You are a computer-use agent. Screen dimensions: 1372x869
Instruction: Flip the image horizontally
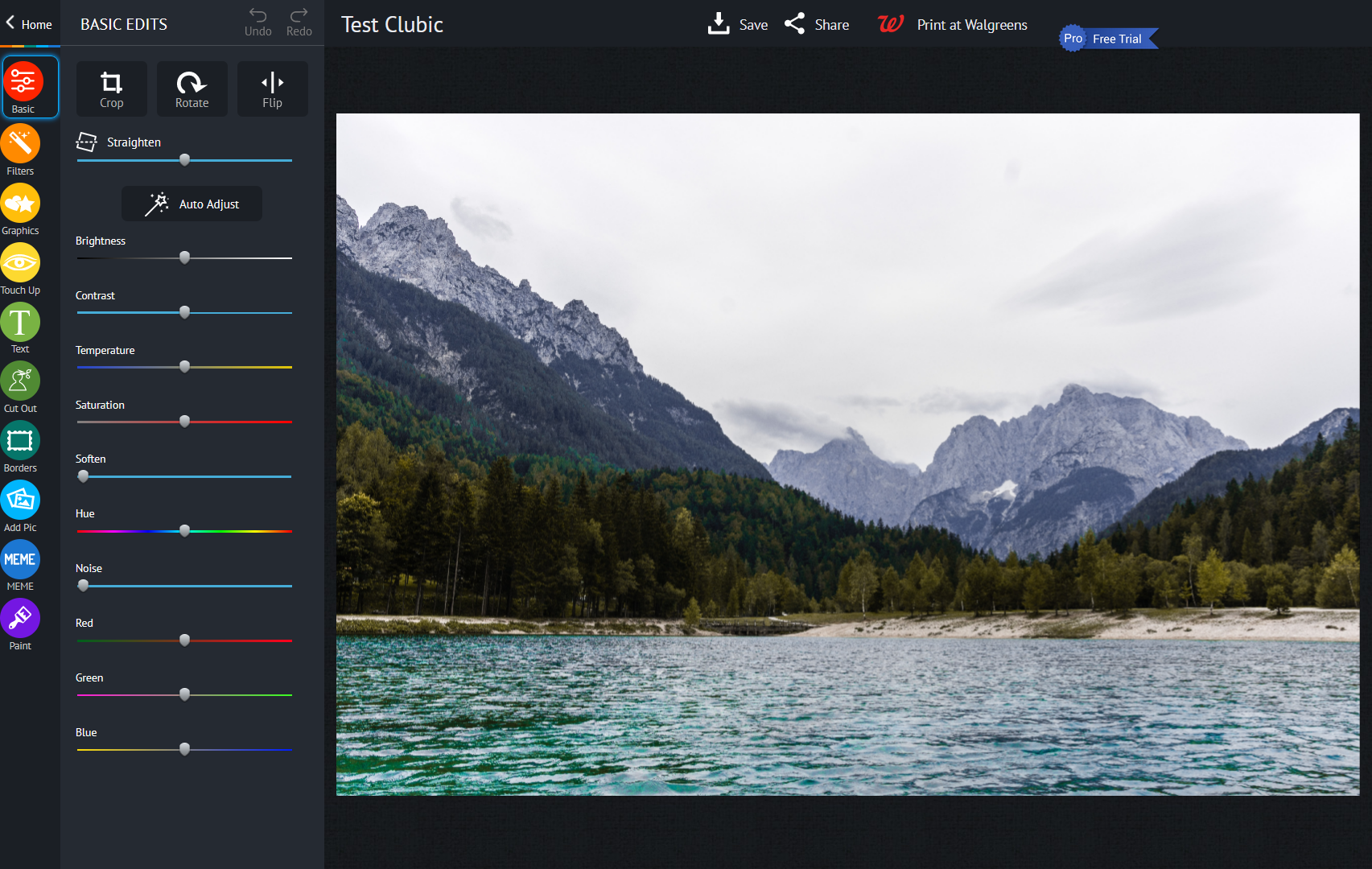[x=272, y=89]
